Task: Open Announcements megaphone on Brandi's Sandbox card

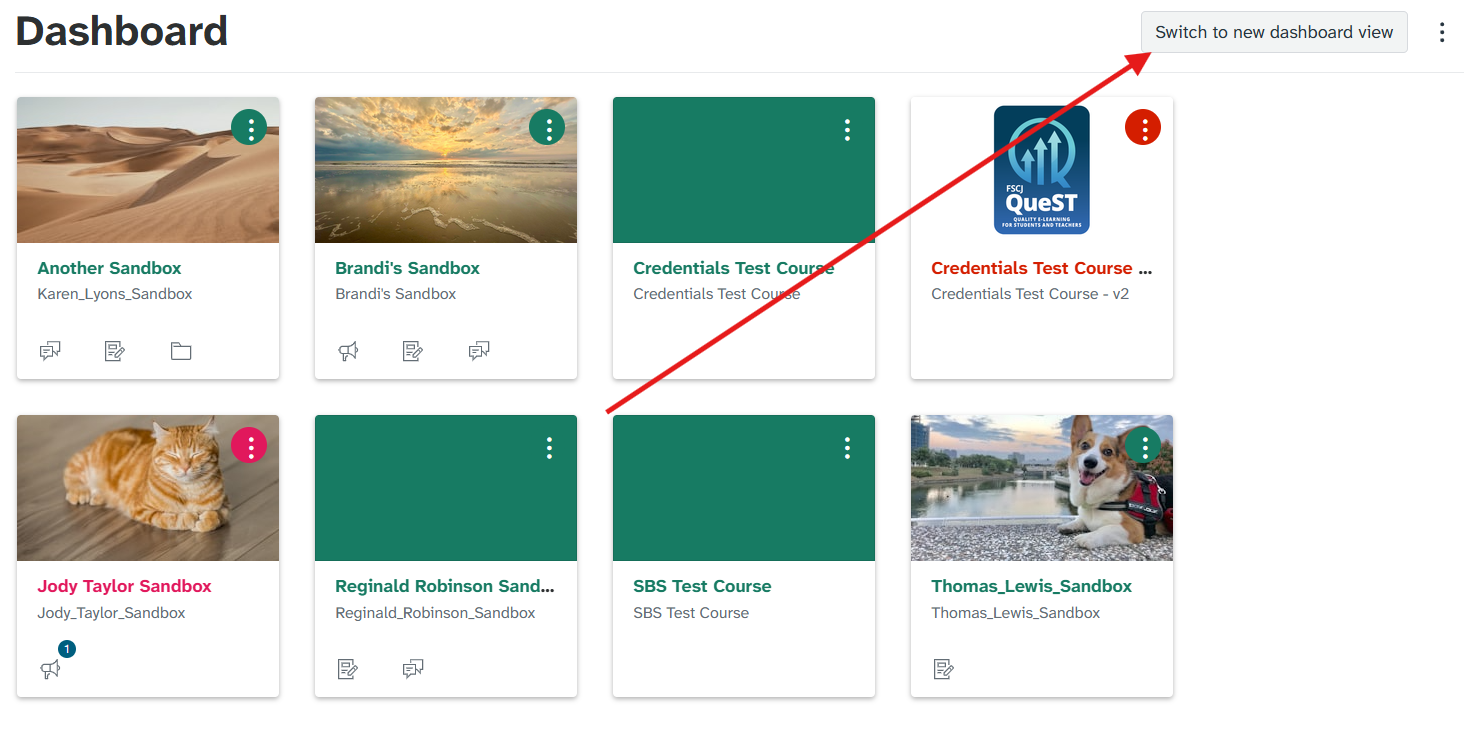Action: pos(348,351)
